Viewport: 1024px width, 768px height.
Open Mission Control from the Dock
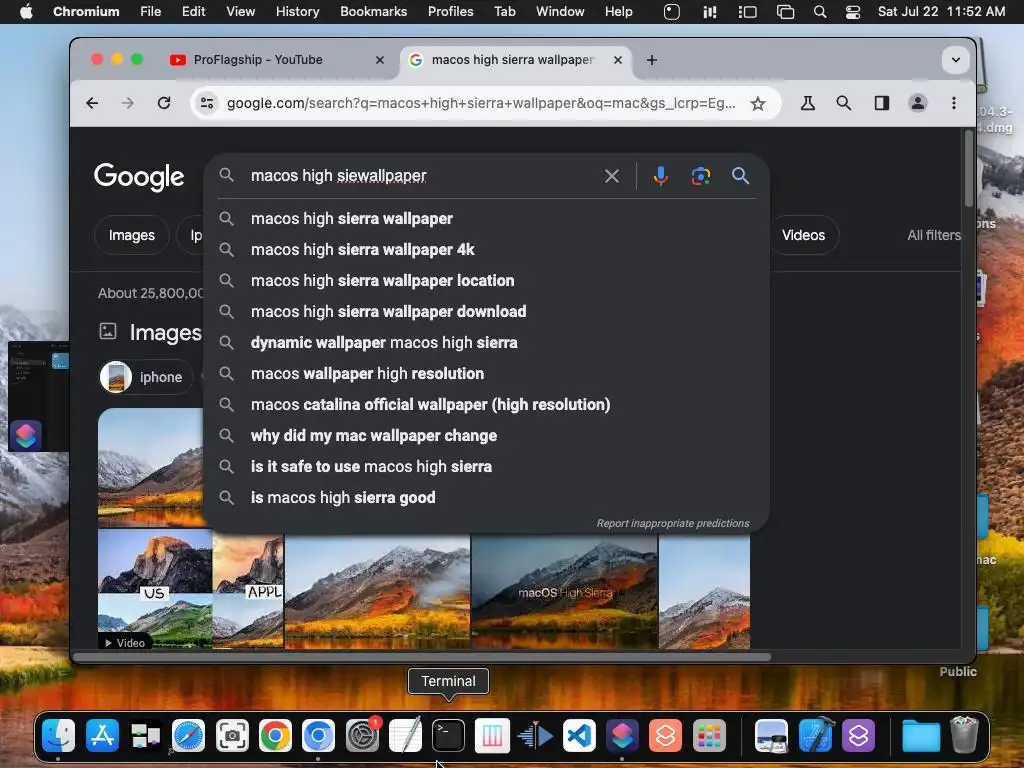[x=145, y=736]
